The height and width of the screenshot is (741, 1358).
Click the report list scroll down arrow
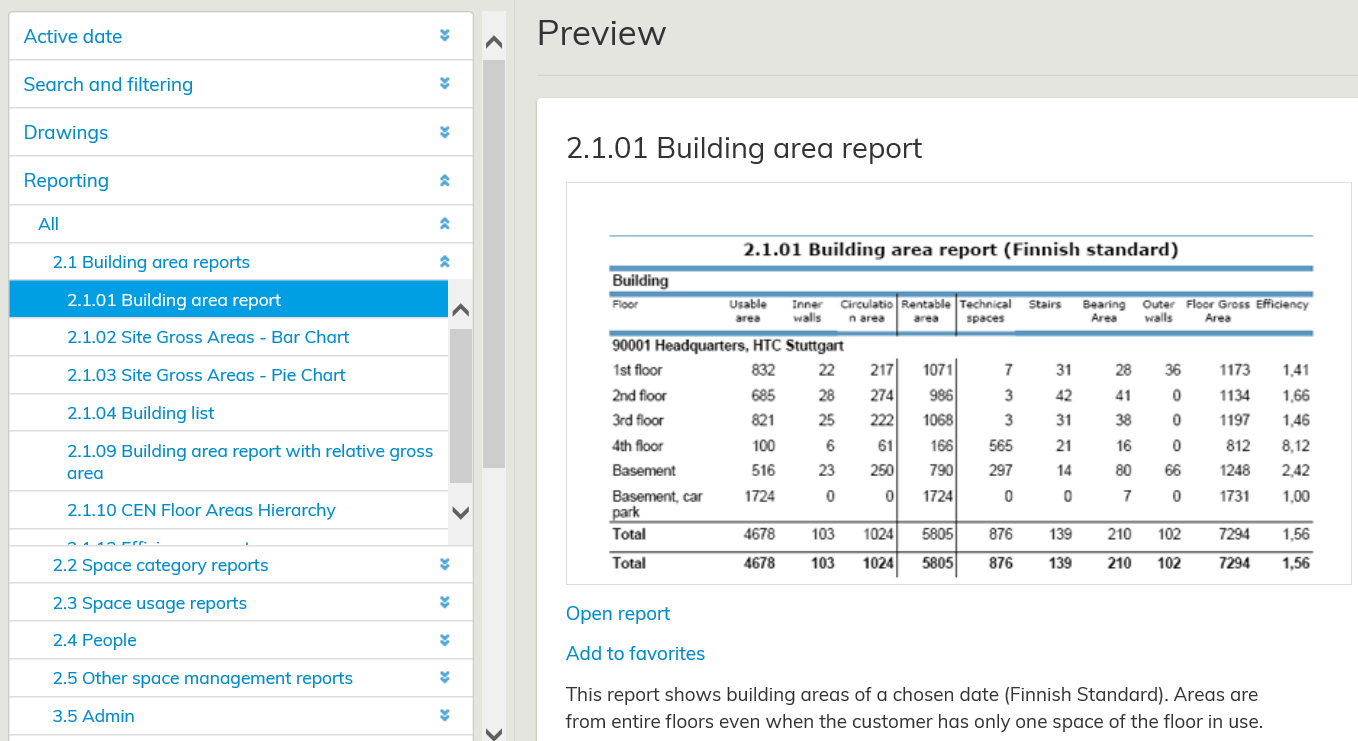(x=460, y=513)
